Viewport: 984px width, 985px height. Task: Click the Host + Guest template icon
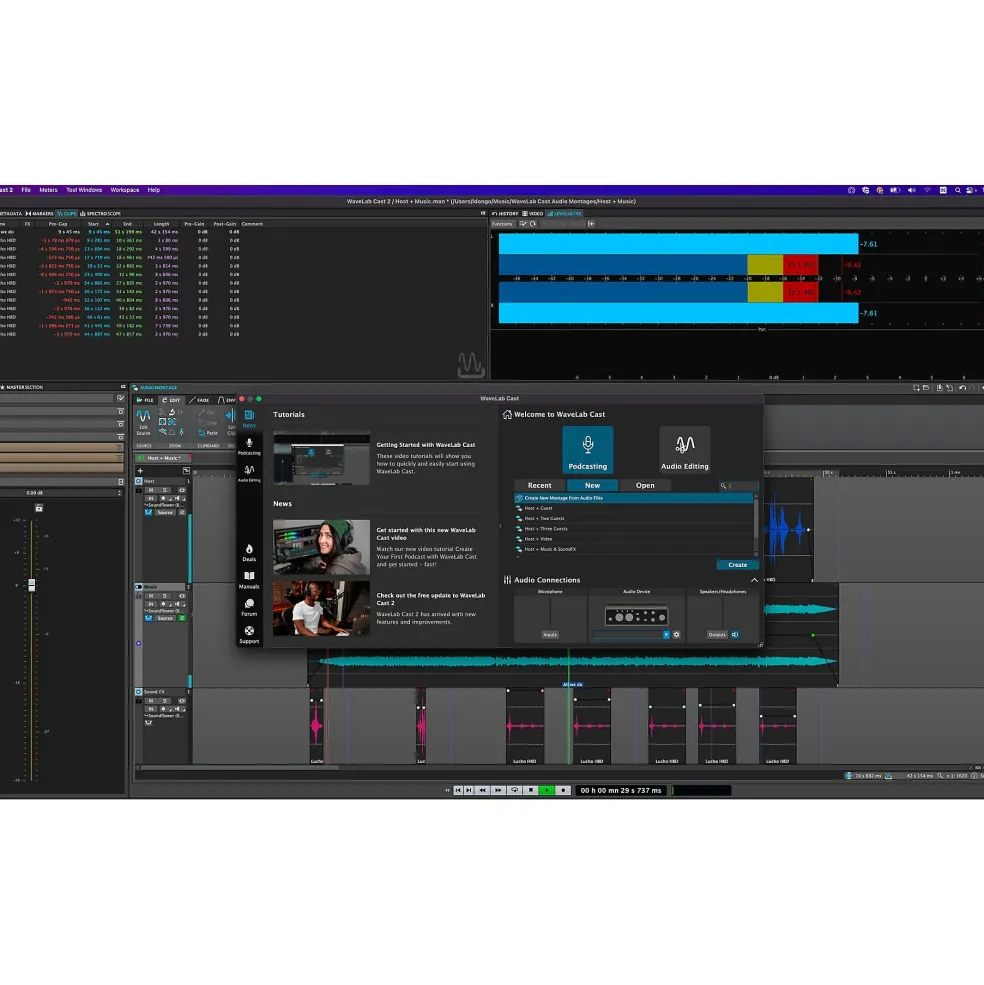point(519,508)
